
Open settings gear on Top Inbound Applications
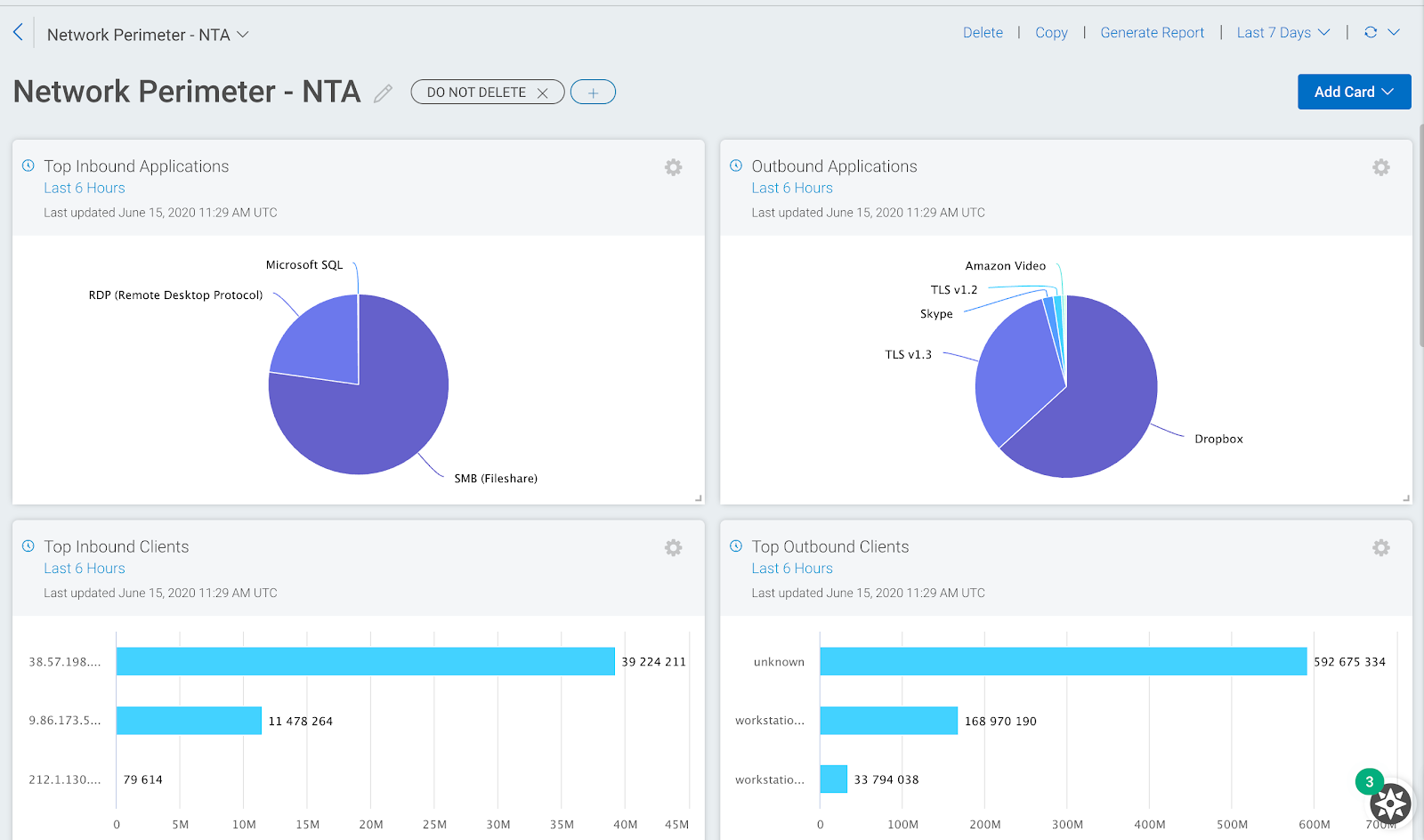[x=673, y=167]
